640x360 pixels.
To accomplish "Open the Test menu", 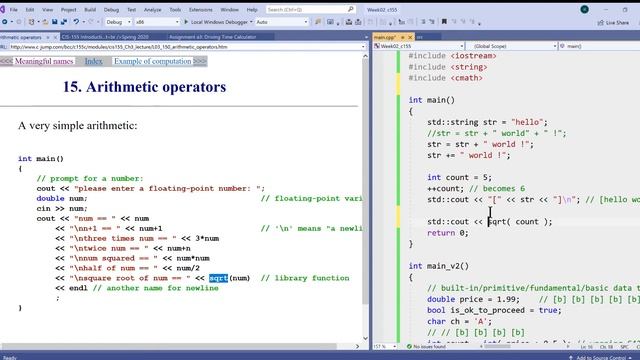I will pyautogui.click(x=131, y=9).
